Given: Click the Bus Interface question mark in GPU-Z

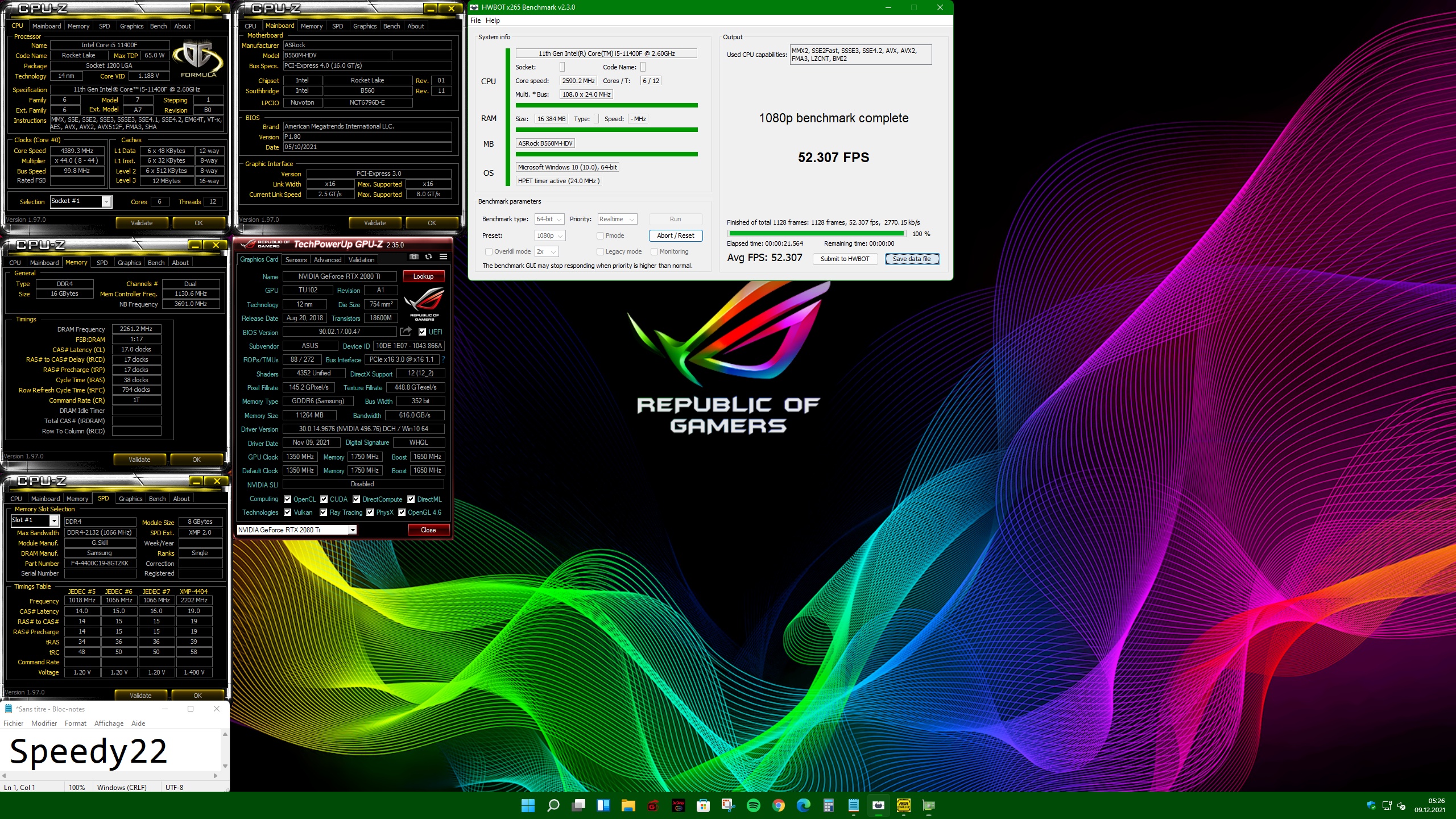Looking at the screenshot, I should coord(443,359).
